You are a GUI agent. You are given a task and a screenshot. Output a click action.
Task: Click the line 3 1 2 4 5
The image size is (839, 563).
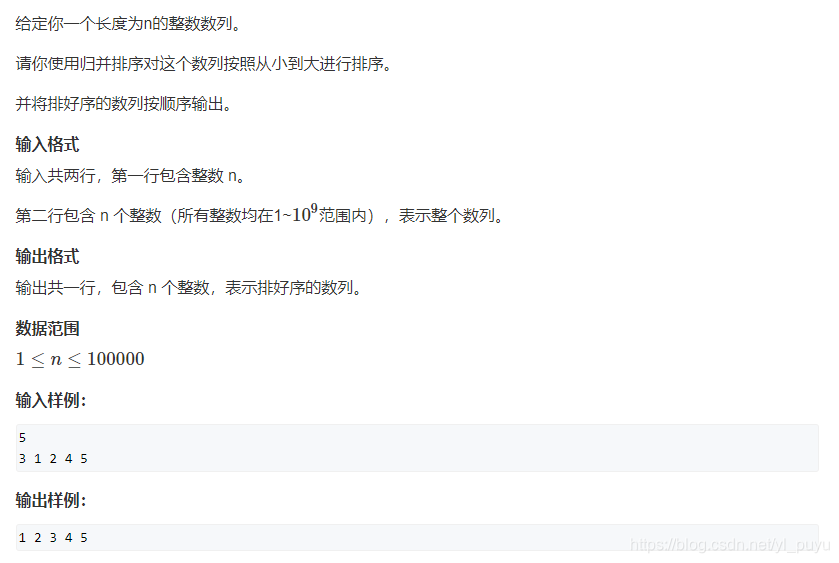[x=53, y=459]
